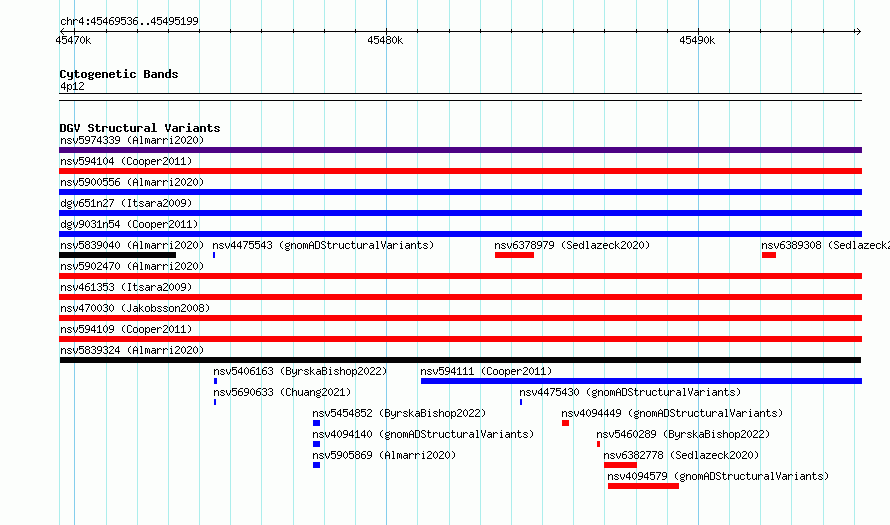This screenshot has height=525, width=890.
Task: Click the red nsv594104 variant bar
Action: coord(460,171)
